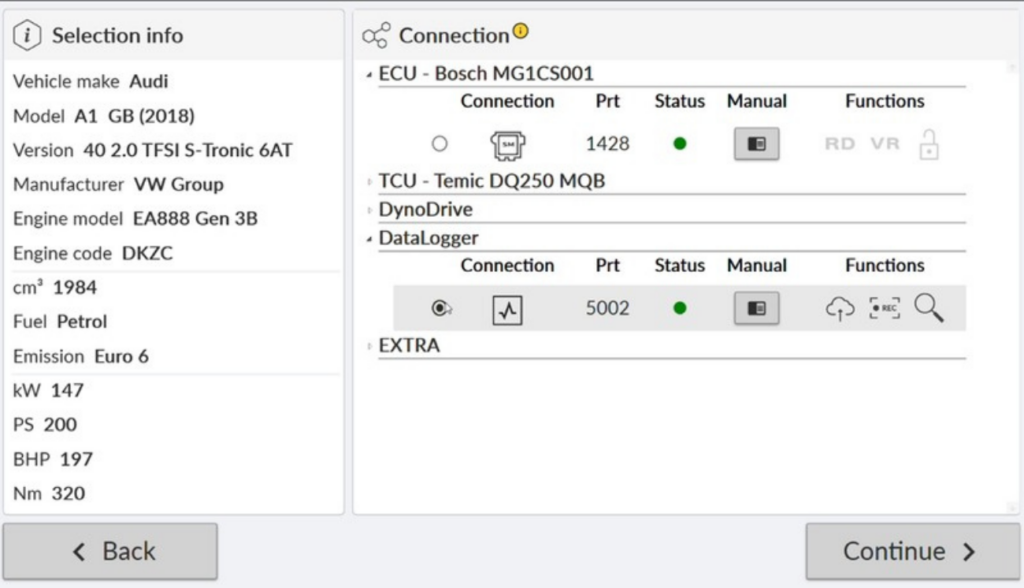This screenshot has width=1024, height=588.
Task: Select the ECU Bosch MG1CS001 radio button
Action: 439,144
